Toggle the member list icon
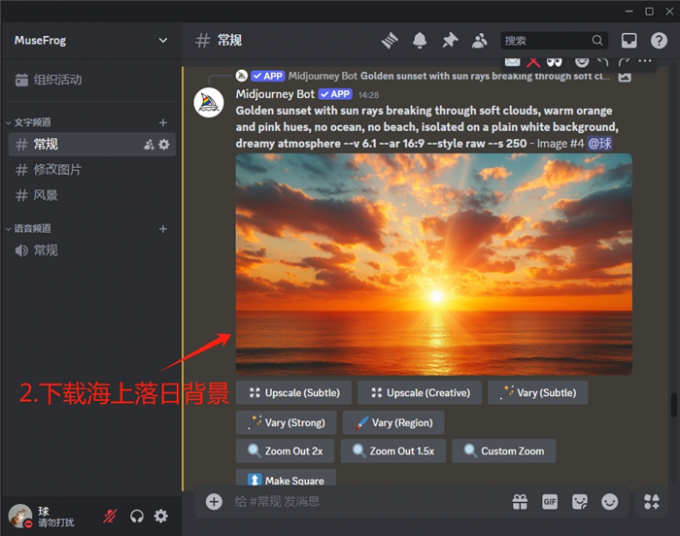Screen dimensions: 680x536 coord(479,41)
